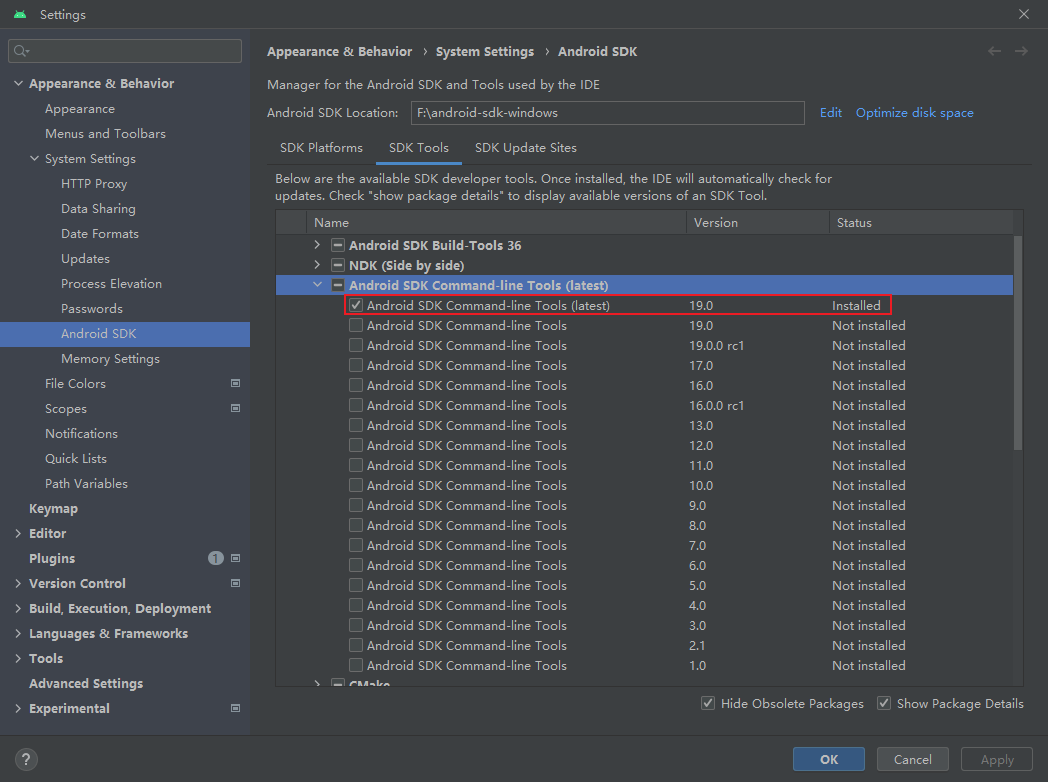Toggle the Android SDK Build-Tools 36 checkbox
The image size is (1048, 782).
[x=338, y=245]
